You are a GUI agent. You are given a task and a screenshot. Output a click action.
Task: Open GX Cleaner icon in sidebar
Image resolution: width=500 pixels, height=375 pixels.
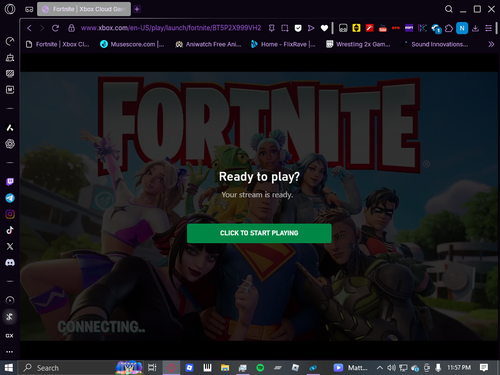[10, 58]
